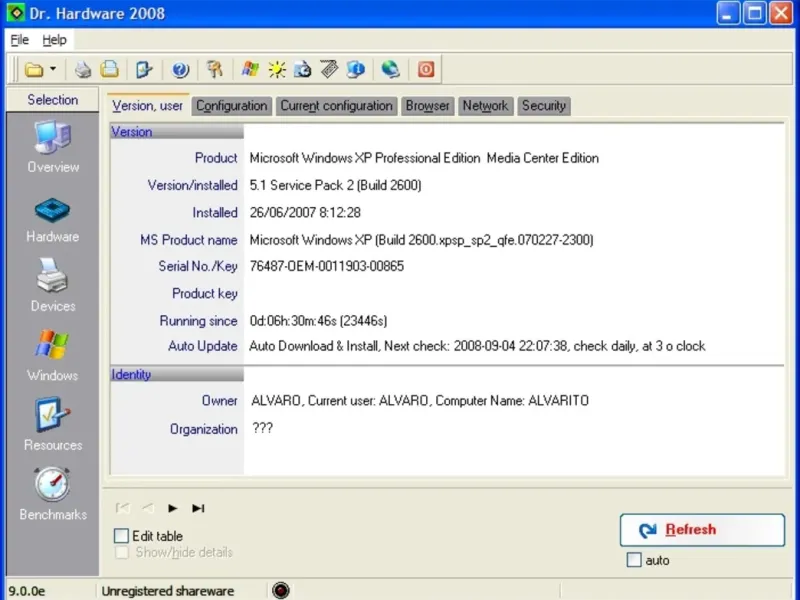Click the Selection header in sidebar

tap(53, 99)
